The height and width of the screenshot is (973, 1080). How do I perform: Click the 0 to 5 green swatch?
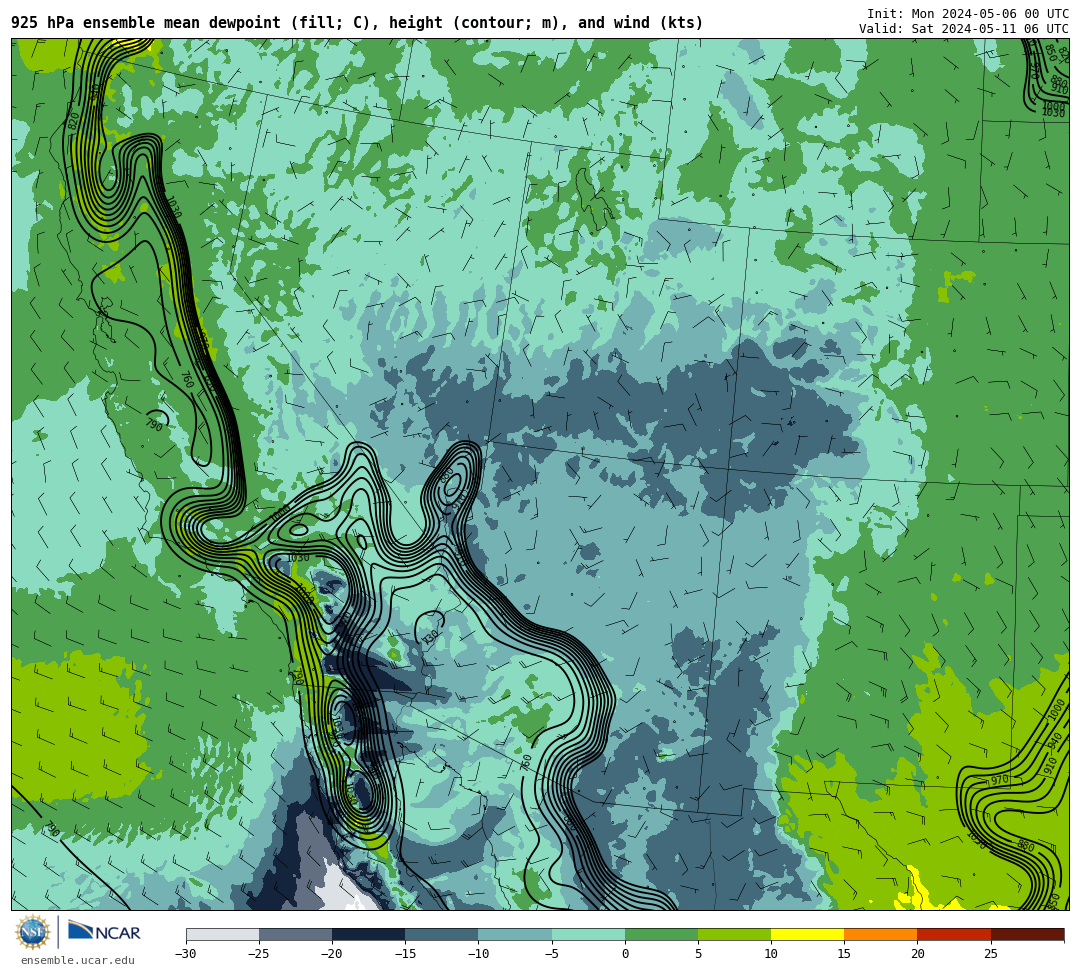[661, 934]
